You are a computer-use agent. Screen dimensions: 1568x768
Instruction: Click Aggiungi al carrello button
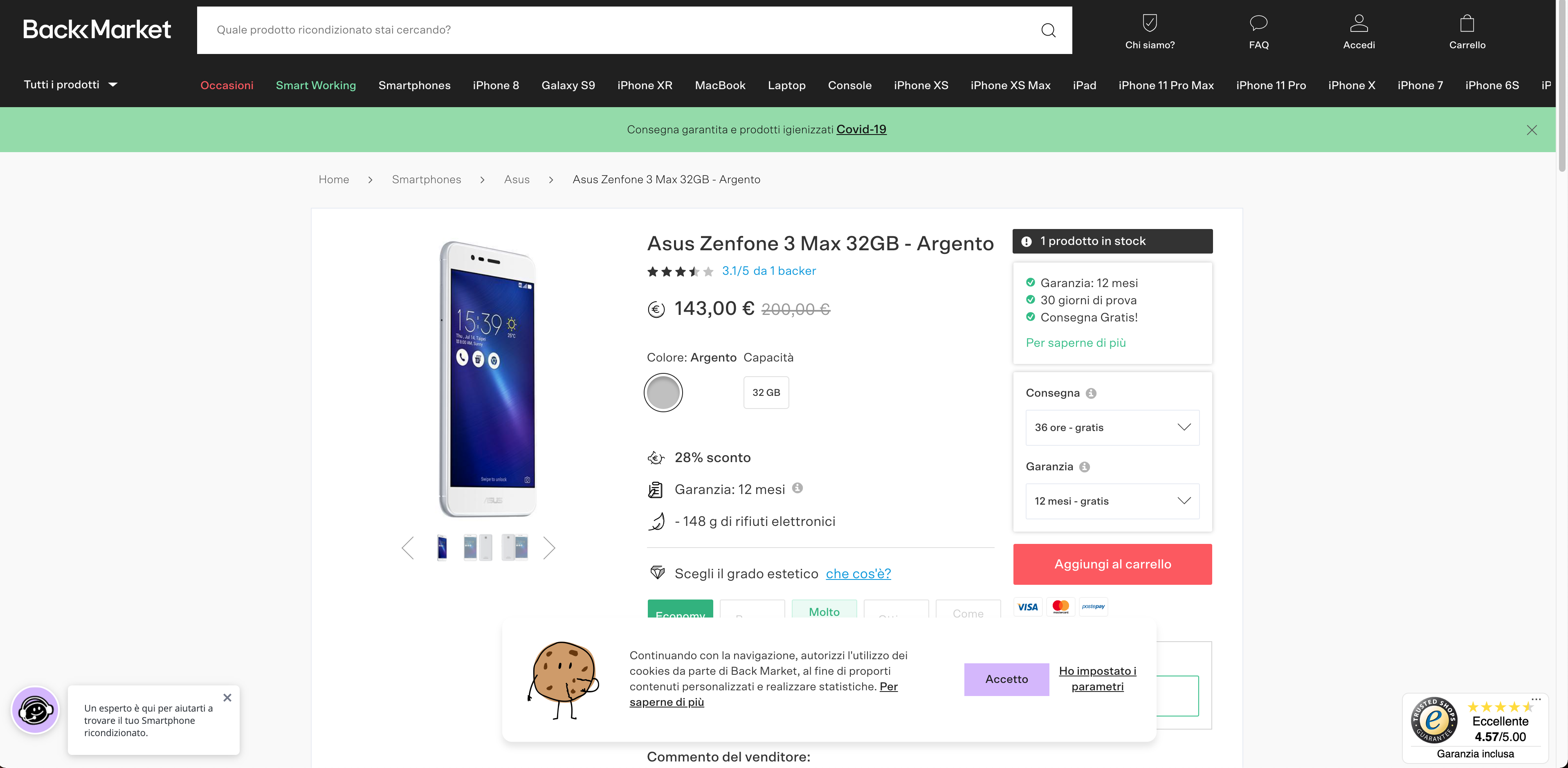(x=1112, y=564)
